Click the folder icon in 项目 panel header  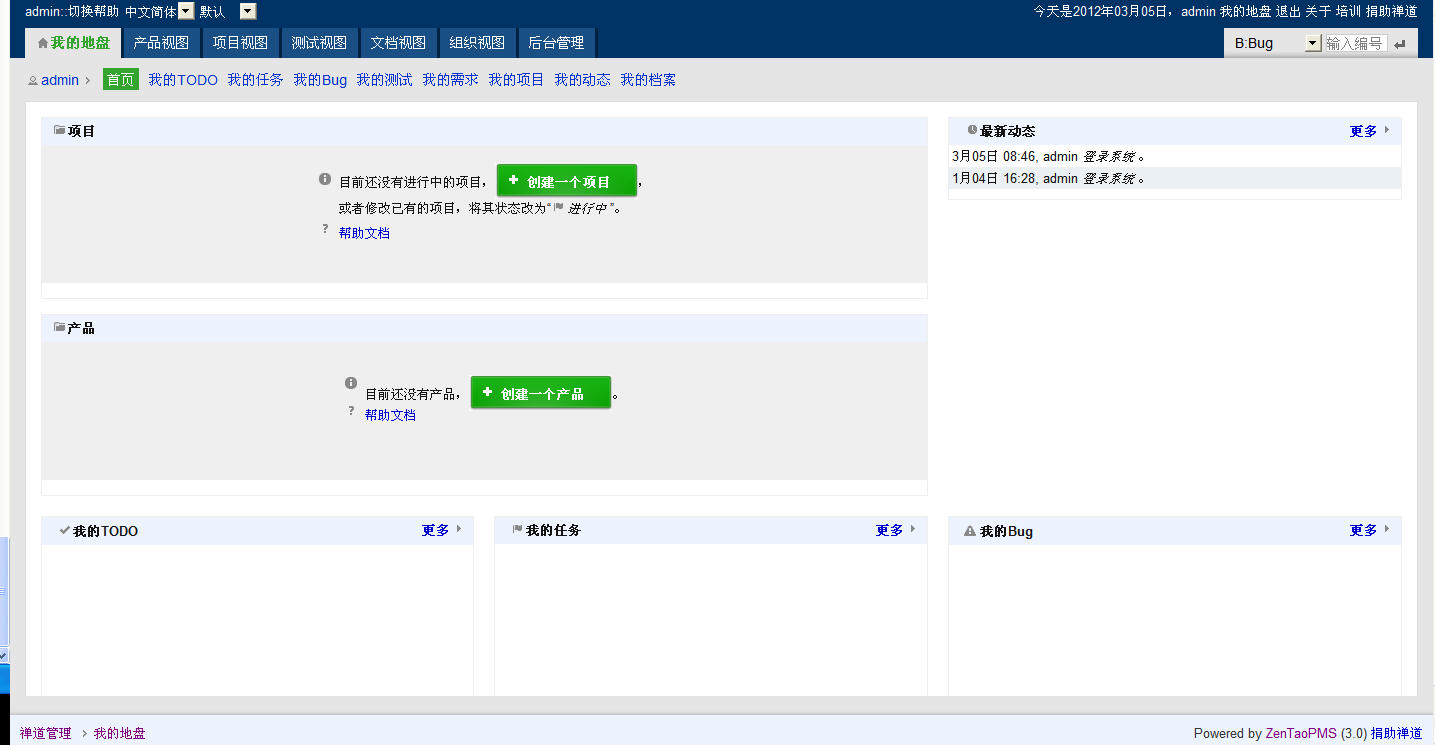(x=59, y=130)
